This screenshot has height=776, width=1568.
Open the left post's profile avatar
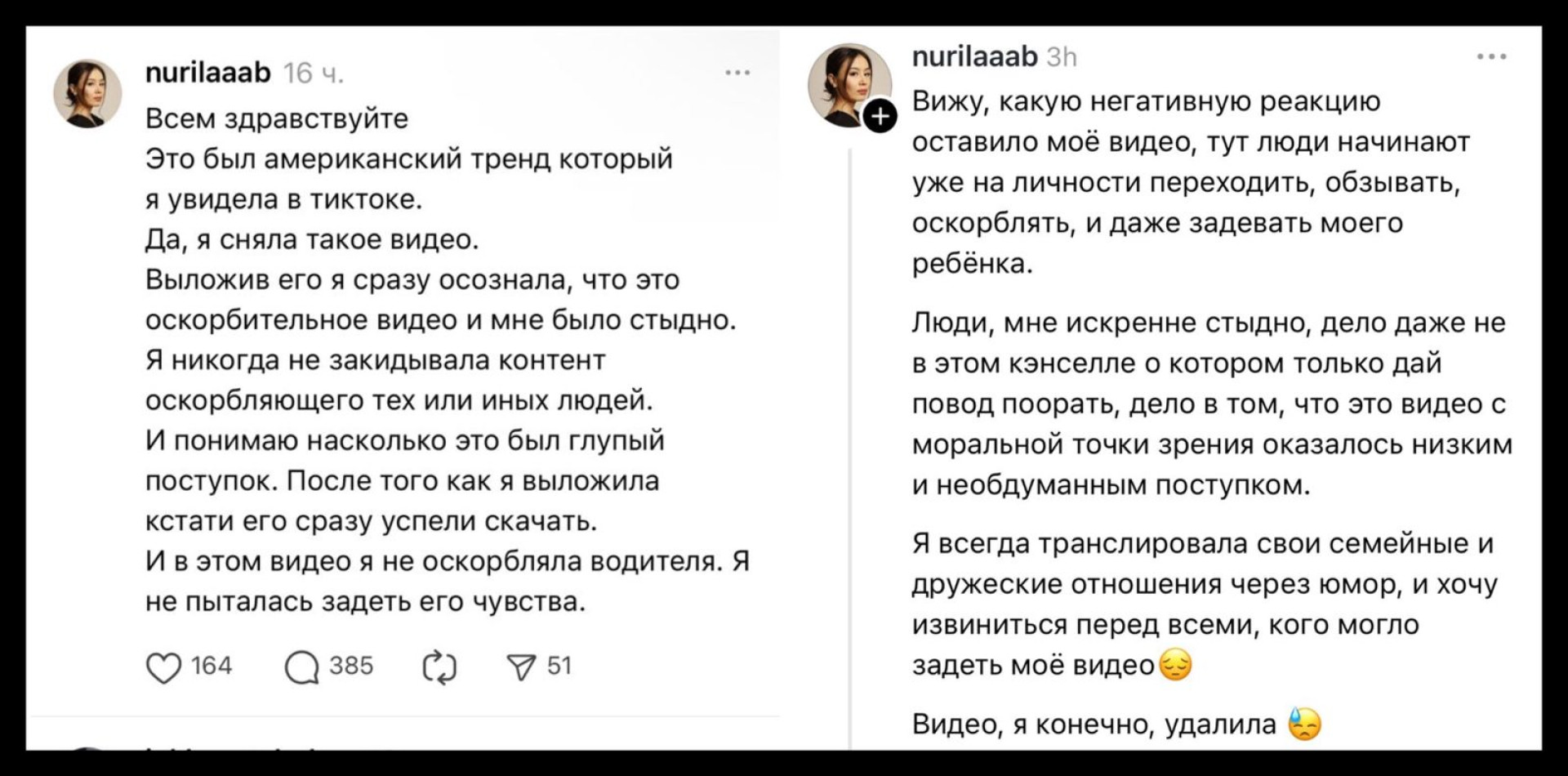point(87,93)
